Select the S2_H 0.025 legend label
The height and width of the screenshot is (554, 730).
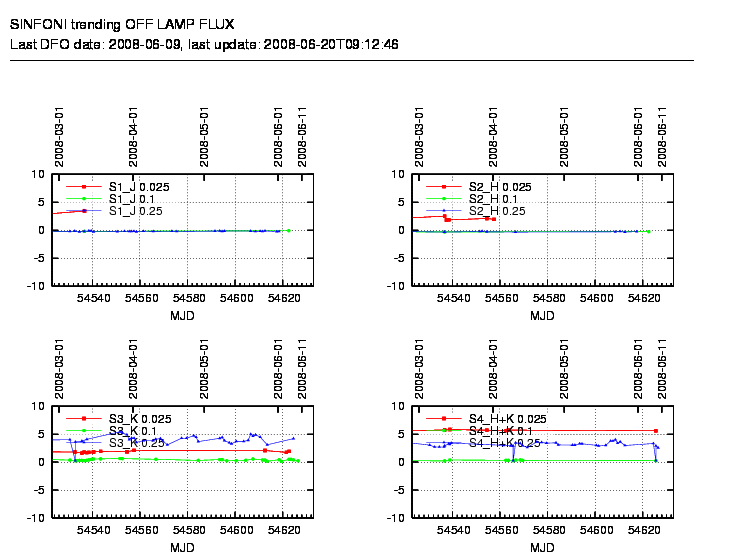point(500,187)
